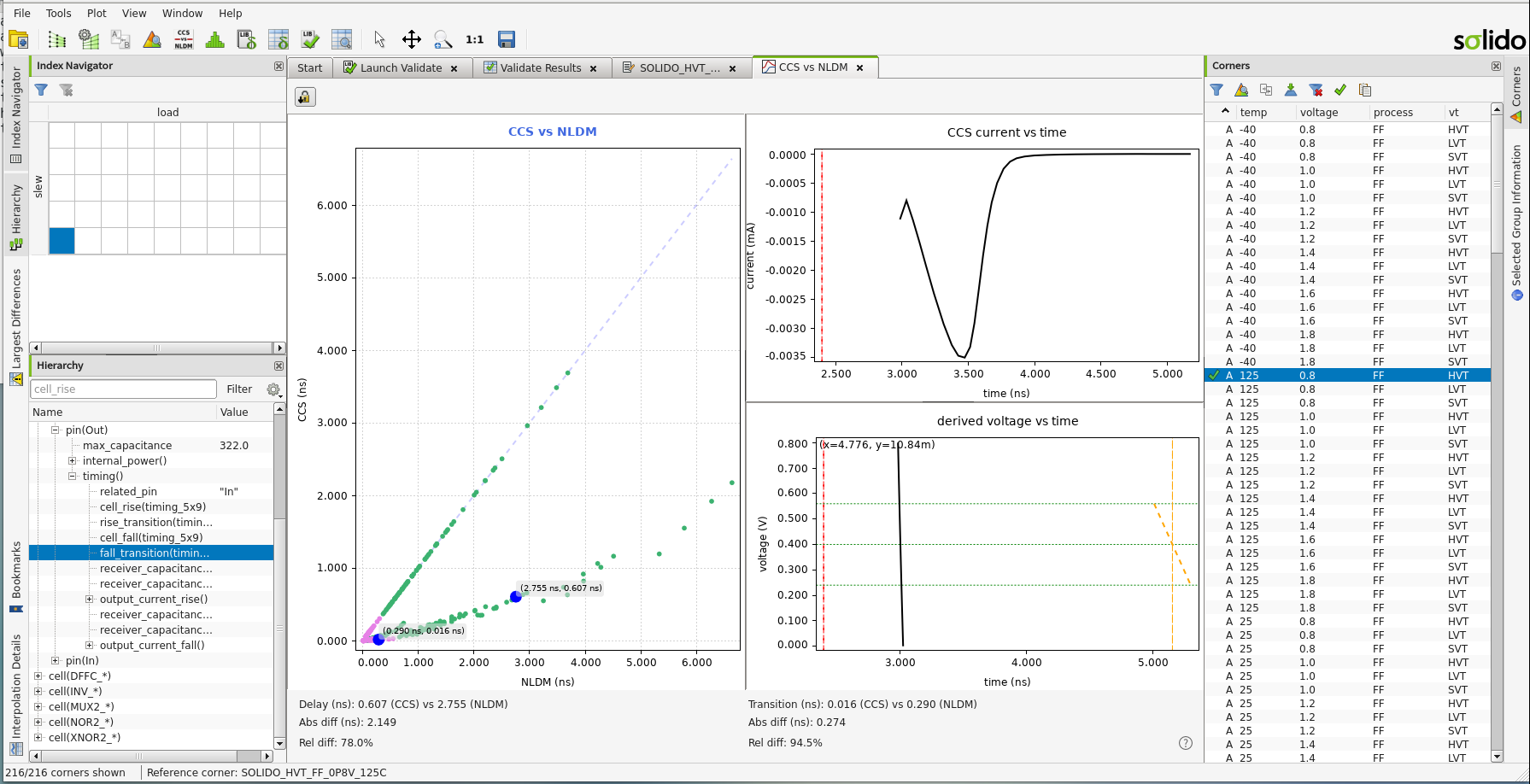Switch to the Launch Validate tab

pyautogui.click(x=401, y=68)
